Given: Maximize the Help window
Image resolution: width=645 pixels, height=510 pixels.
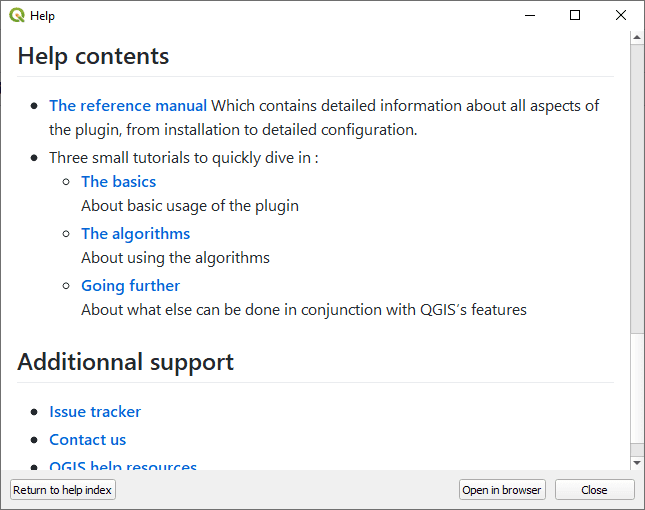Looking at the screenshot, I should [575, 16].
